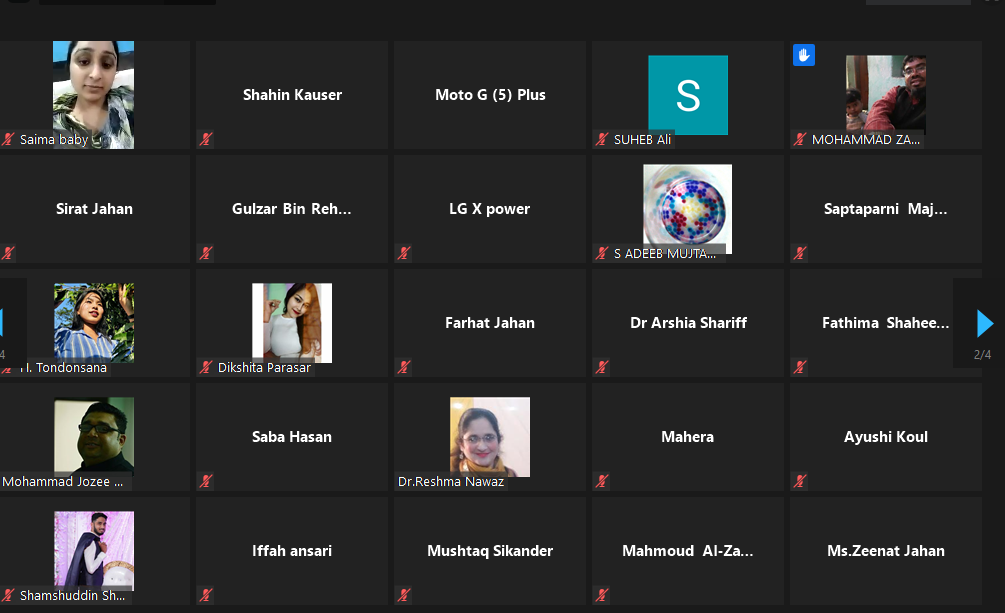Go to next gallery page with right arrow

click(x=985, y=323)
